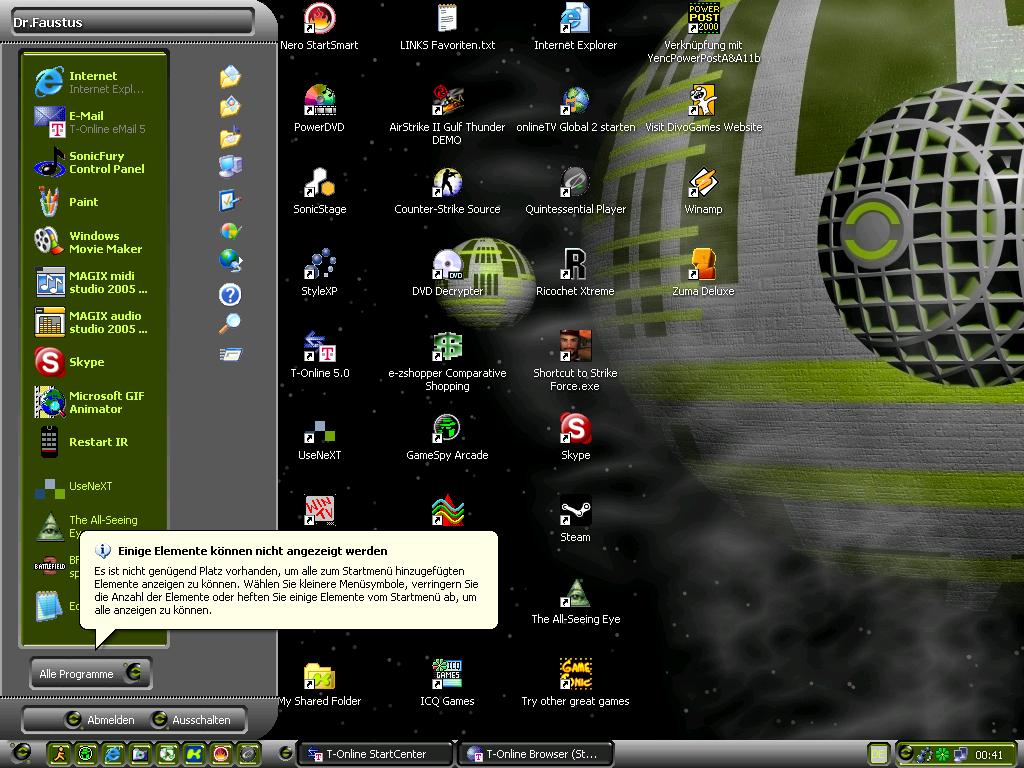Open Winamp desktop shortcut

703,186
